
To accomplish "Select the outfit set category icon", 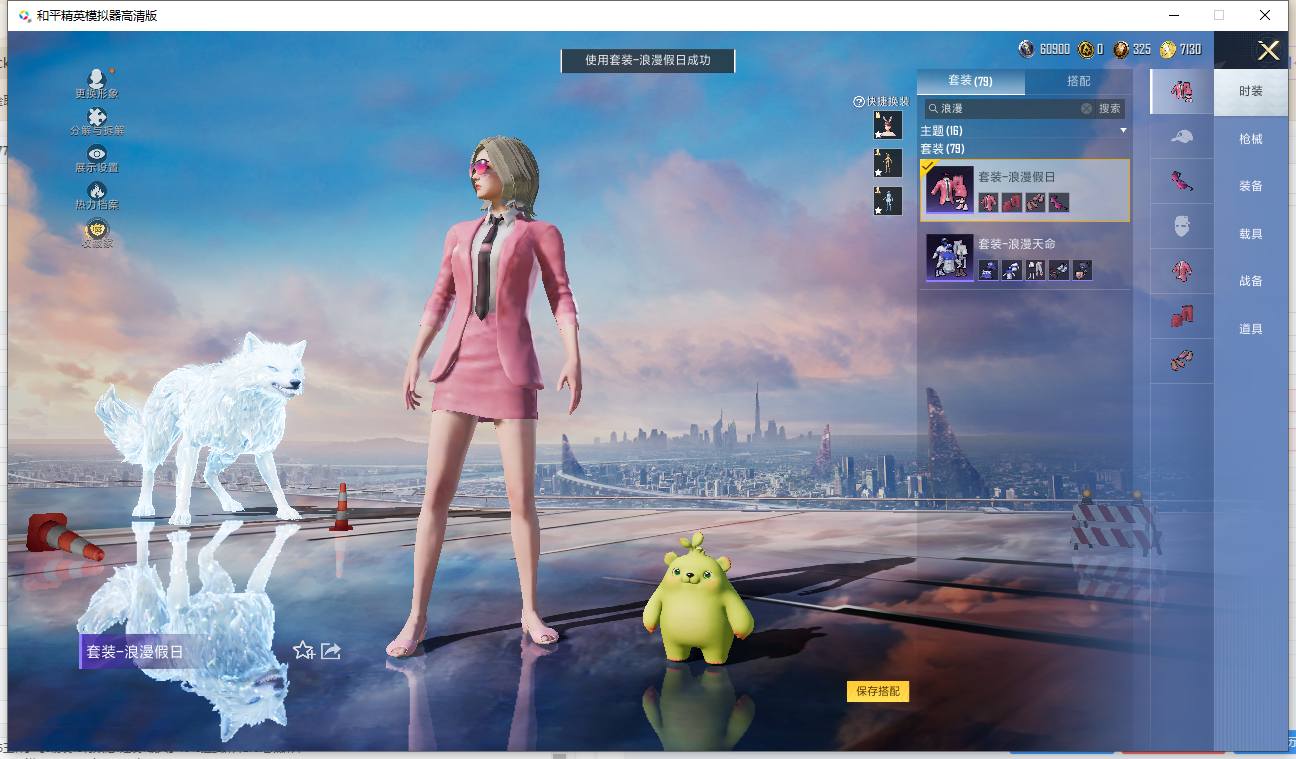I will [x=1182, y=91].
